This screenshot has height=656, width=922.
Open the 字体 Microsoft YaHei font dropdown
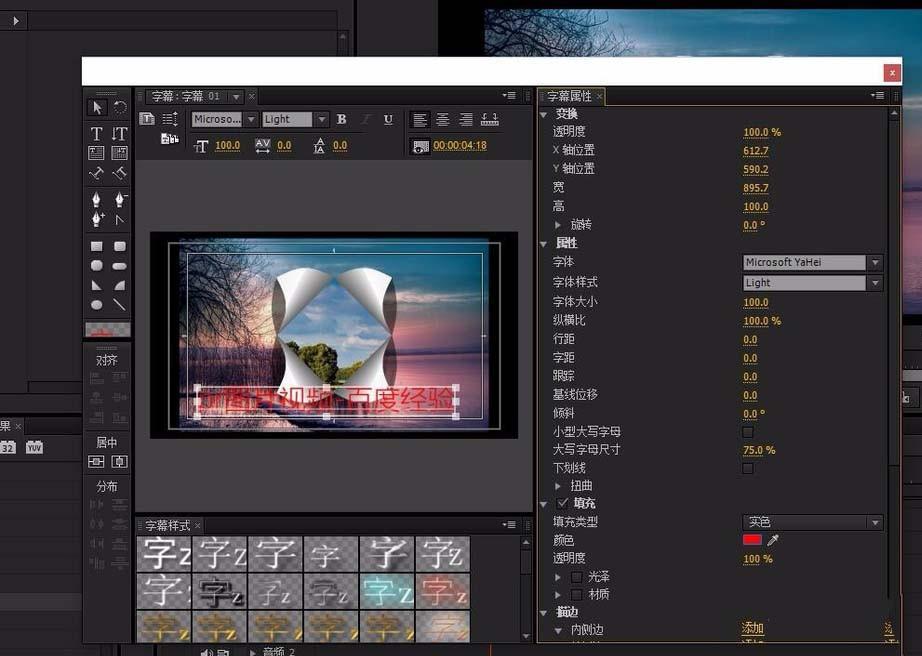pyautogui.click(x=875, y=262)
